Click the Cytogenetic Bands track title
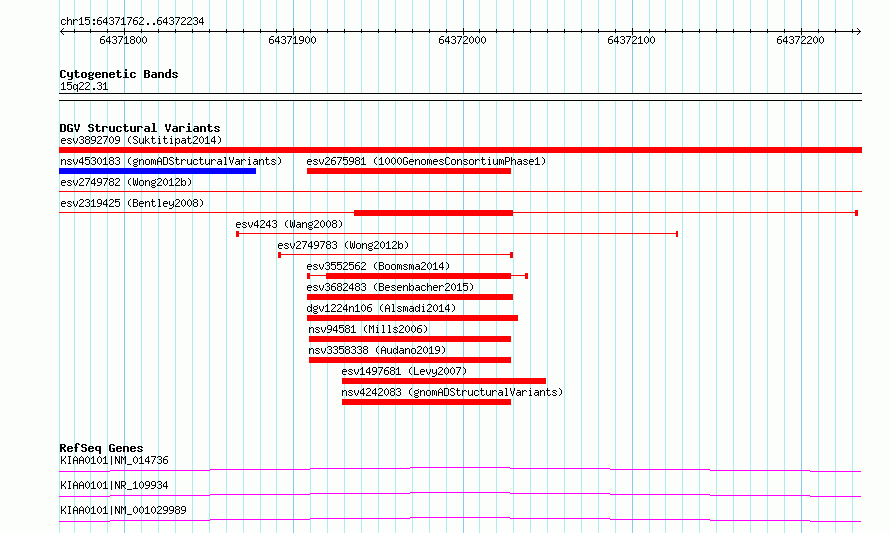Viewport: 890px width, 533px height. [x=119, y=74]
